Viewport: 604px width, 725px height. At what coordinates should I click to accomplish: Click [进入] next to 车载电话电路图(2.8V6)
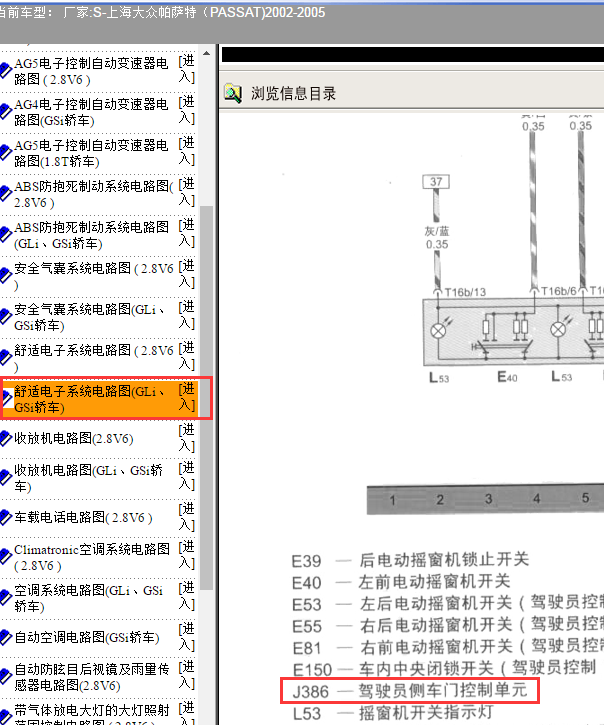click(187, 517)
